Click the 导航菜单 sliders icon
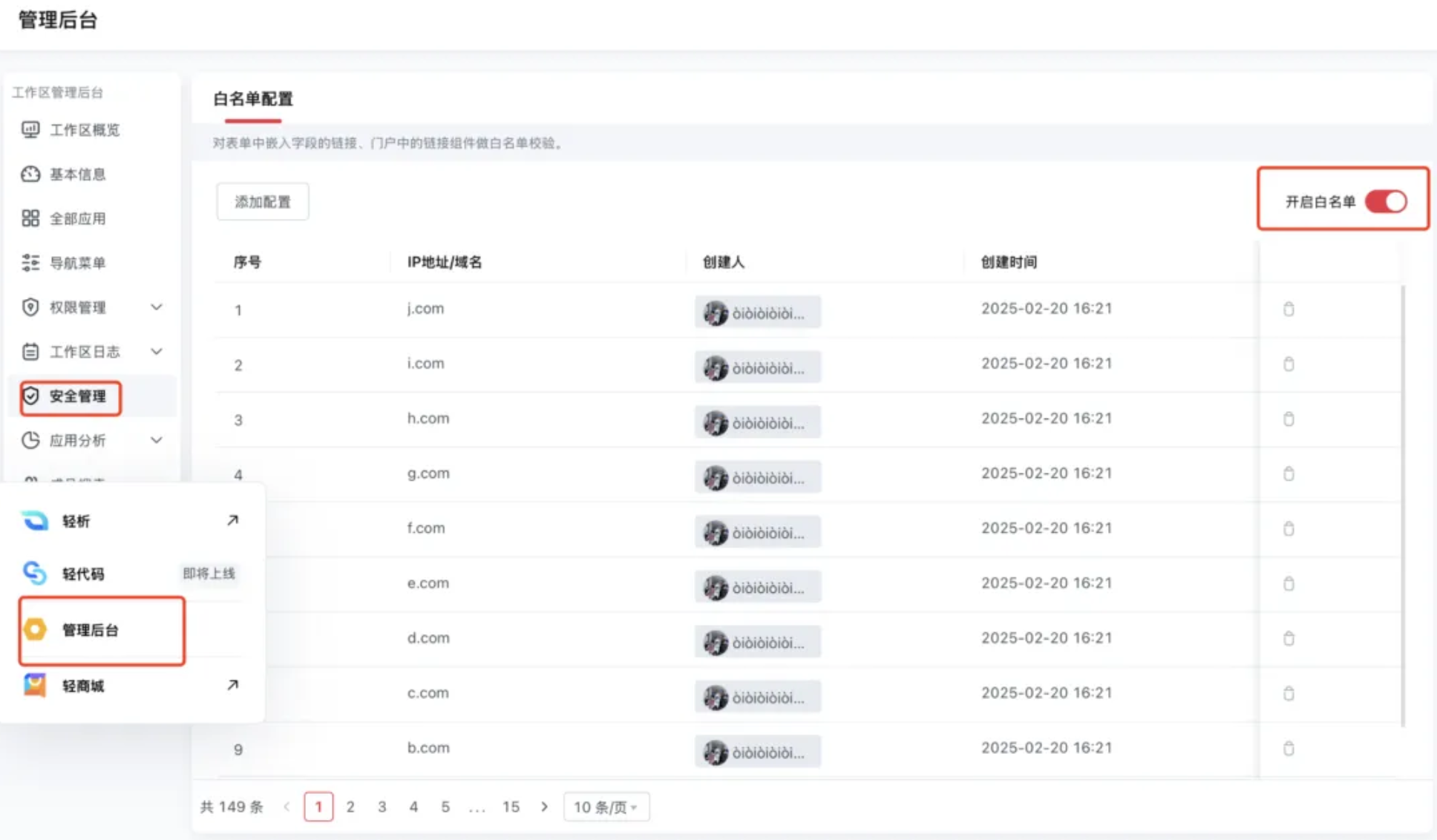This screenshot has height=840, width=1437. click(x=30, y=263)
